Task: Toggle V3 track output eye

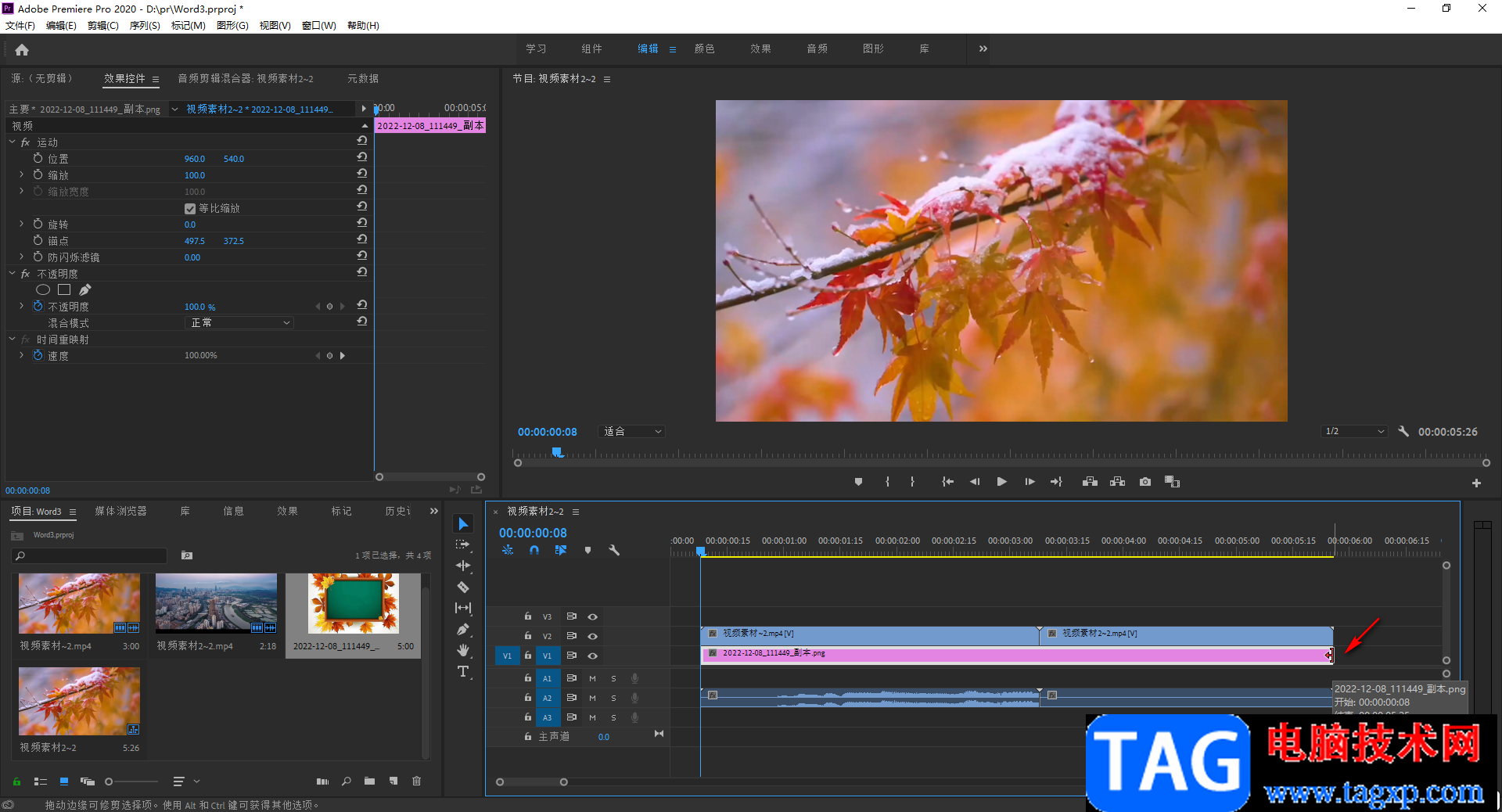Action: 593,616
